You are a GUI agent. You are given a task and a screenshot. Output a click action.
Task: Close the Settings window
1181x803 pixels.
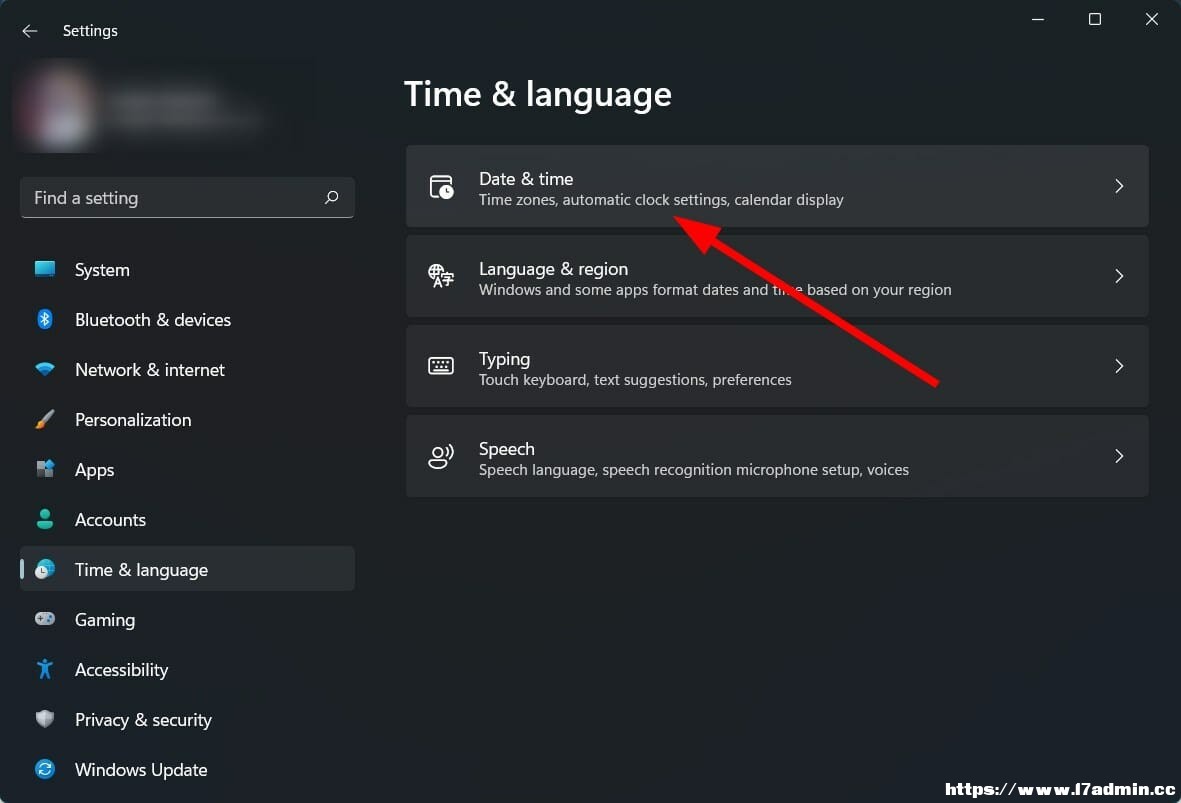(x=1152, y=20)
